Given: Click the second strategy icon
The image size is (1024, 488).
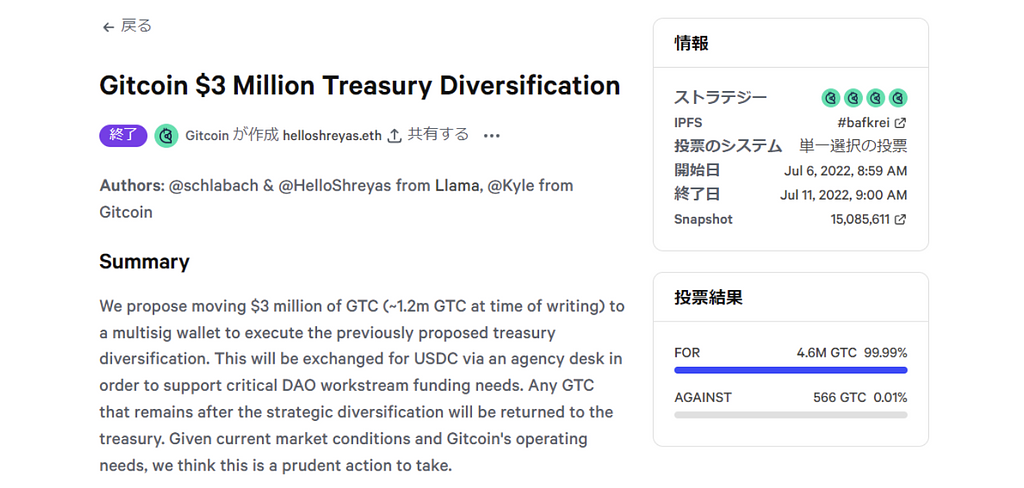Looking at the screenshot, I should [x=853, y=98].
